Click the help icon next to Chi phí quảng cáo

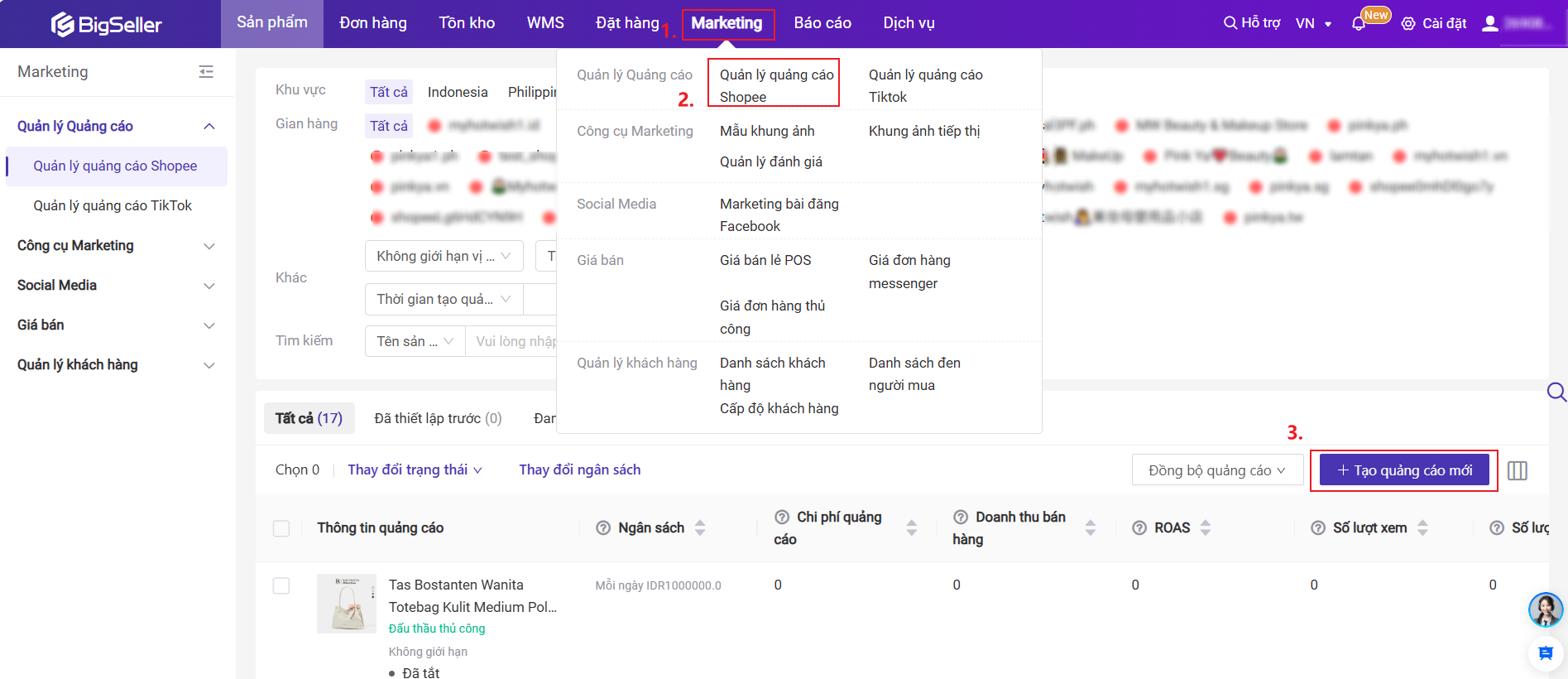point(782,517)
